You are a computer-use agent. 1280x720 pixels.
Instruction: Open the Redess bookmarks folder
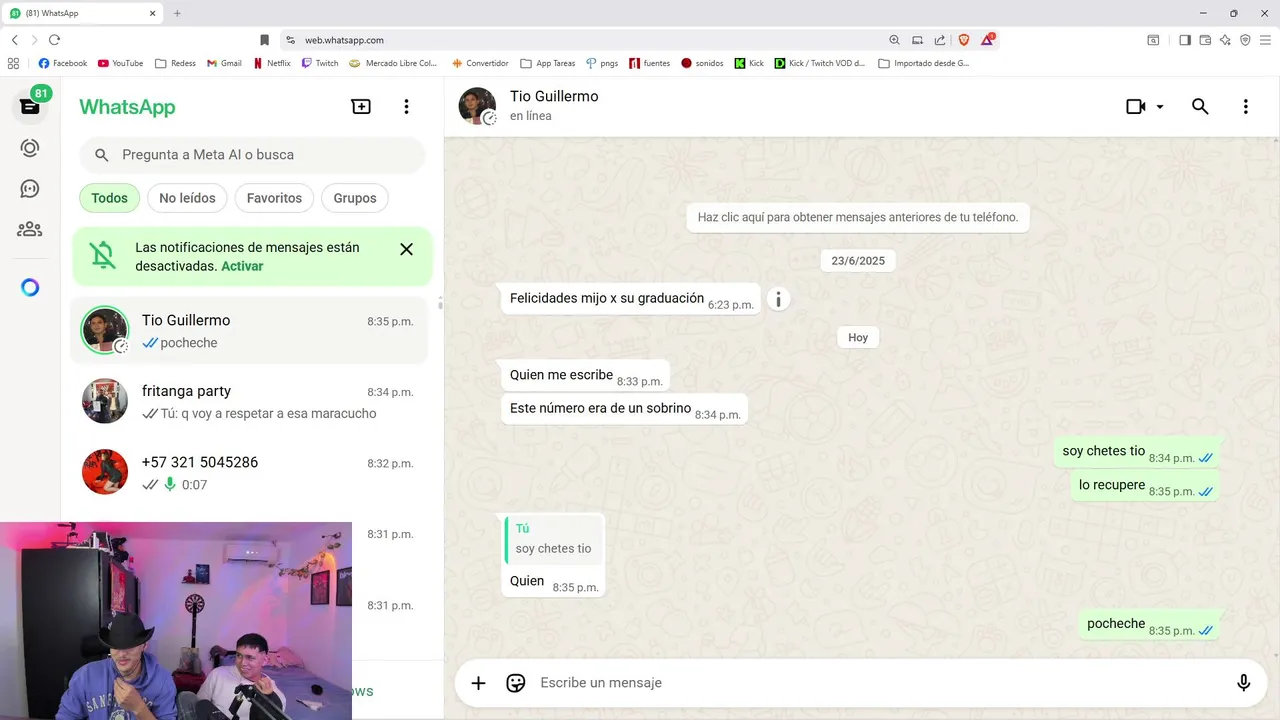pos(175,63)
